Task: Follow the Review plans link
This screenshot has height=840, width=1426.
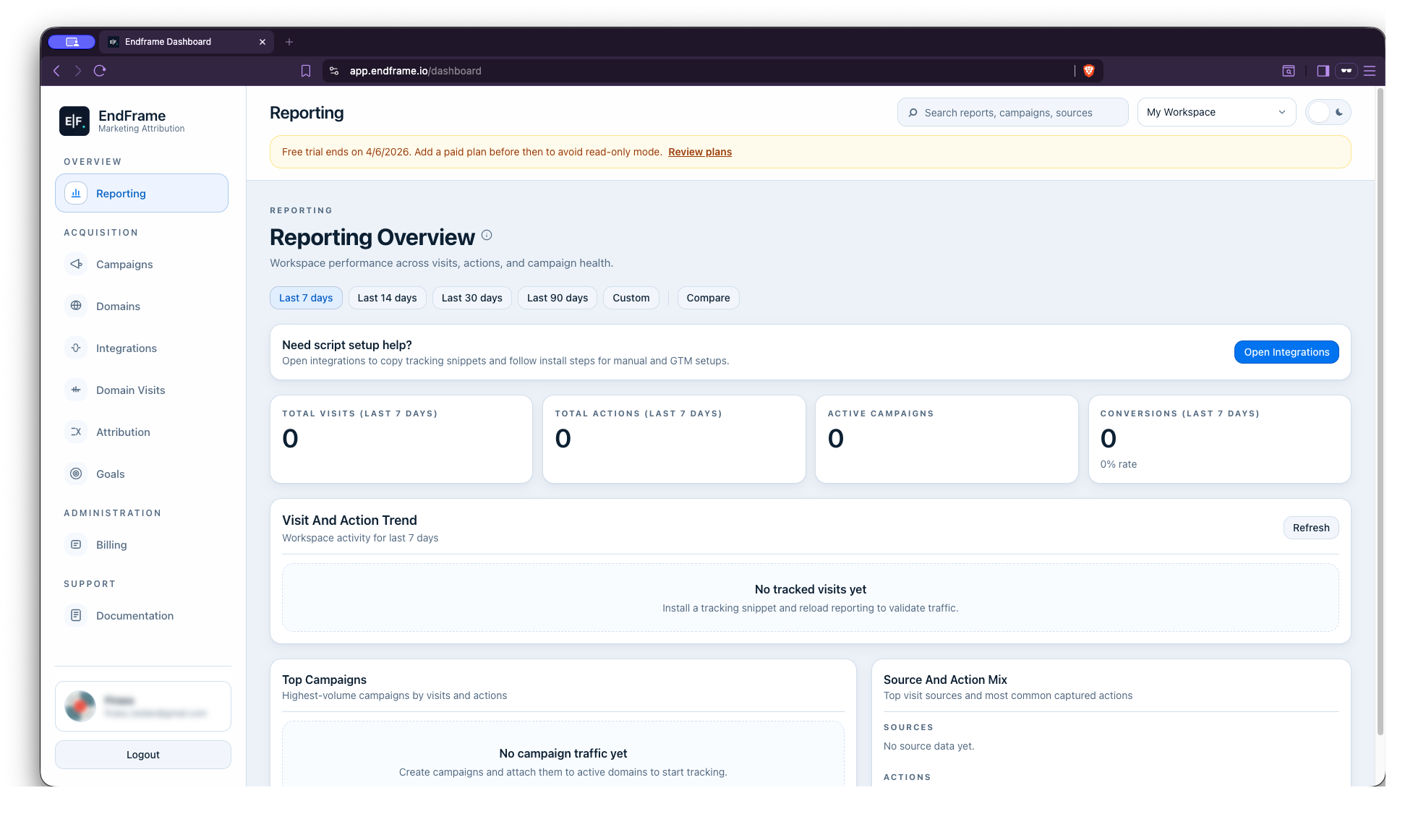Action: pos(699,152)
